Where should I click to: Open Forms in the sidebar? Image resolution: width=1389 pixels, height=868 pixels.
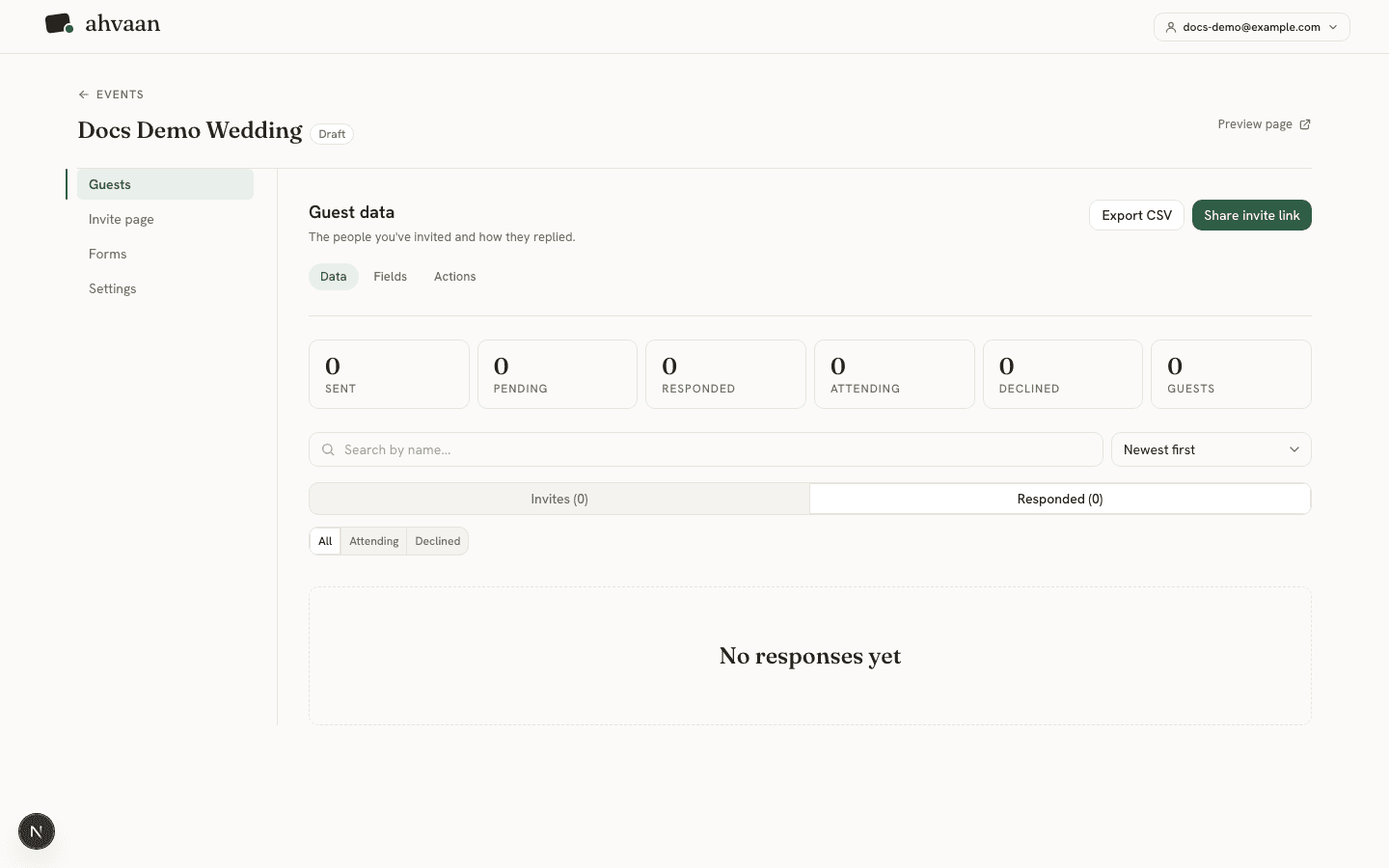[x=165, y=254]
